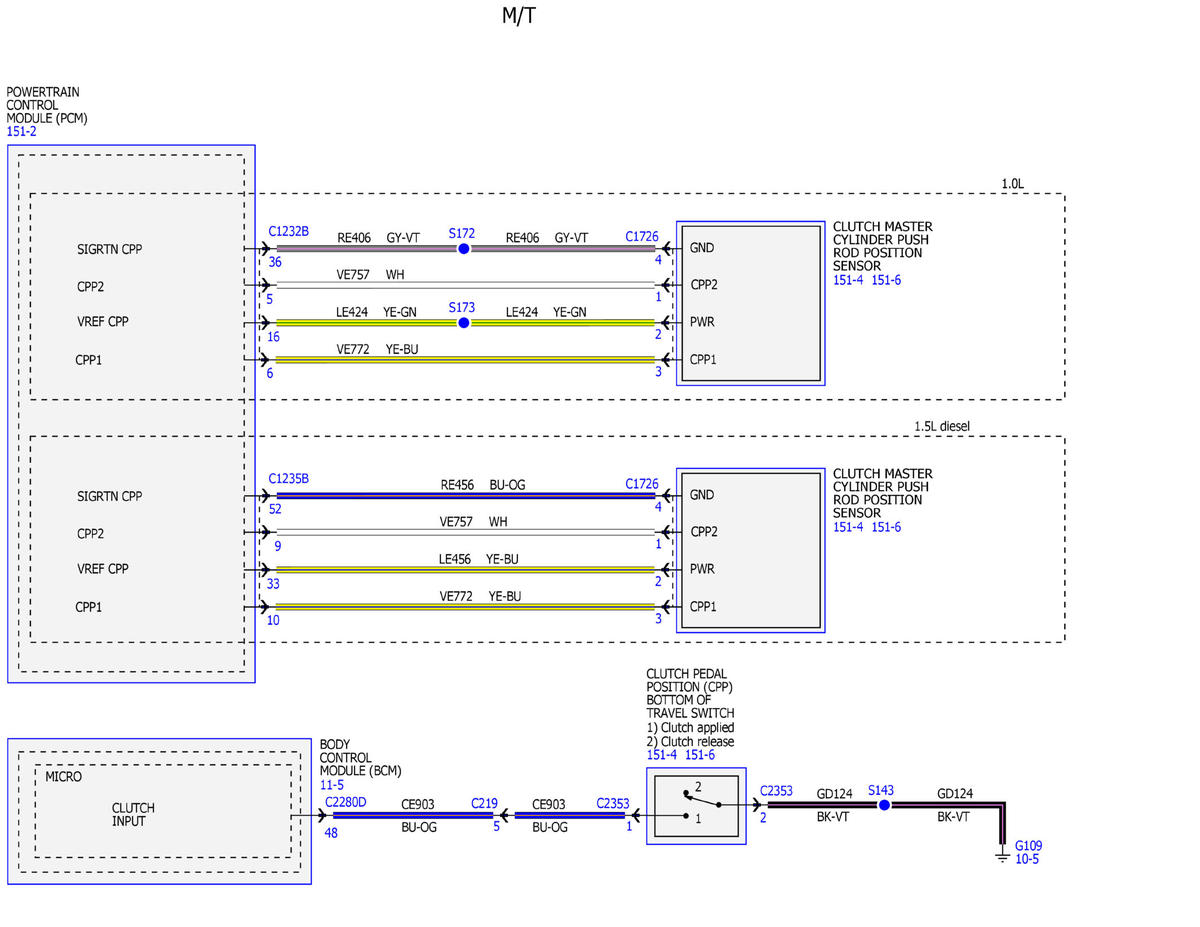The width and height of the screenshot is (1200, 927).
Task: Select connector label C1232B
Action: pos(289,231)
